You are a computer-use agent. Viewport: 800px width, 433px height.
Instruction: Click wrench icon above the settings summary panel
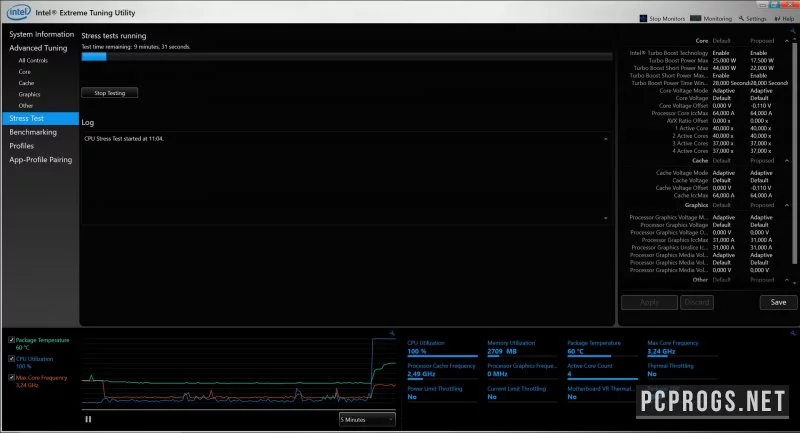point(792,31)
